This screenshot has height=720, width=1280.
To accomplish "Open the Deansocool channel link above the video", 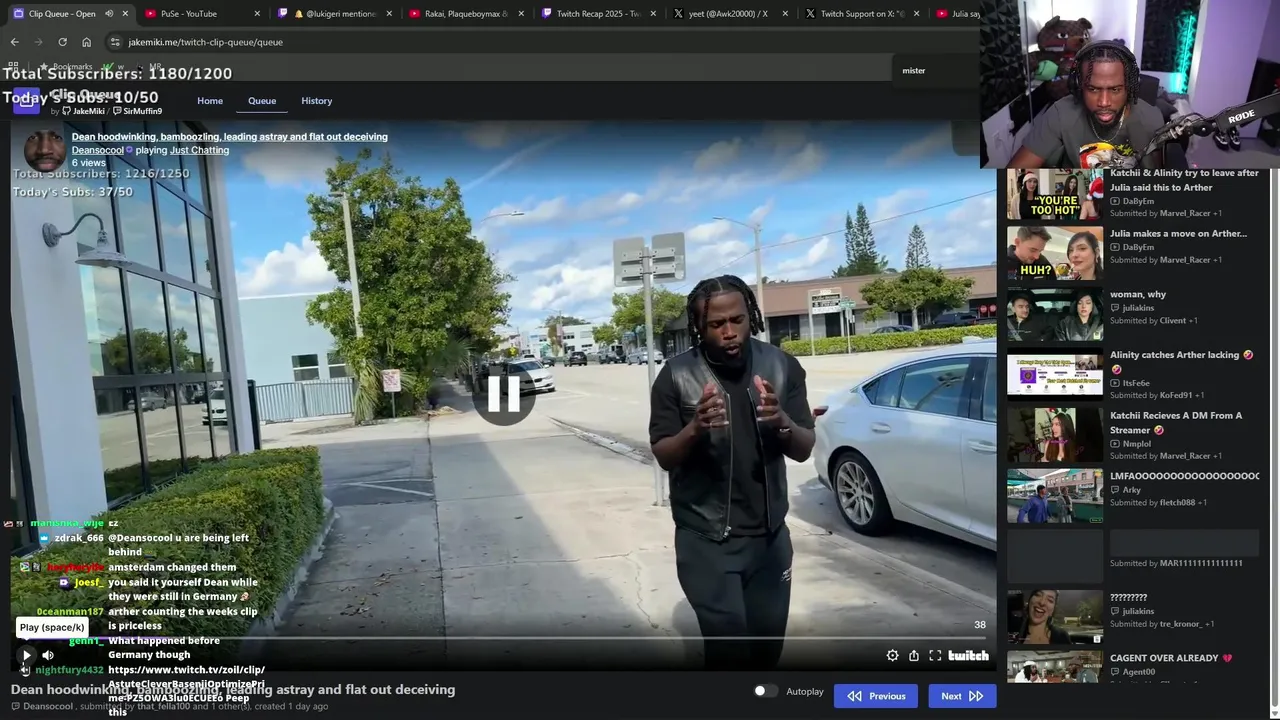I will 97,150.
